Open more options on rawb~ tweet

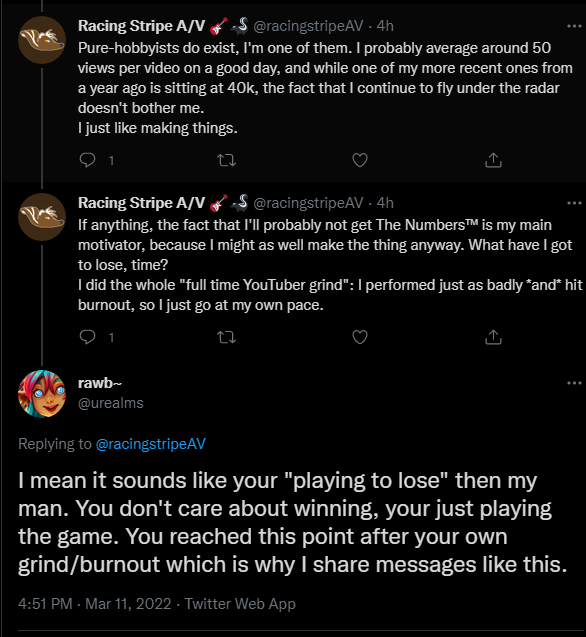point(574,383)
